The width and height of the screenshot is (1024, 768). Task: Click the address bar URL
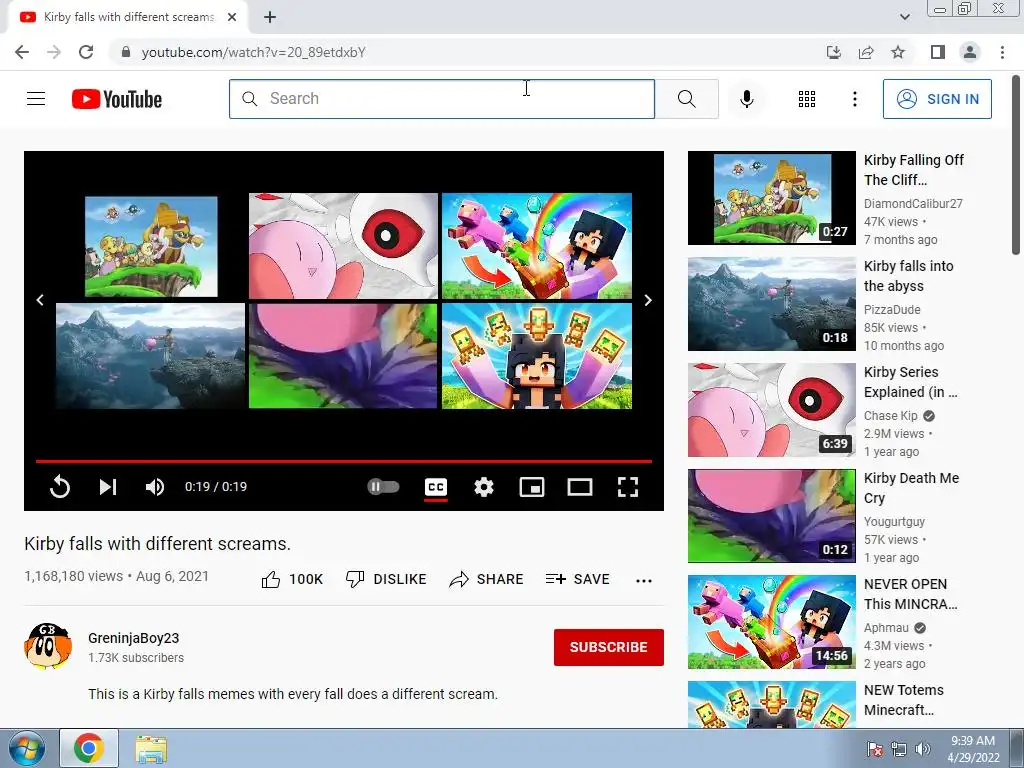point(253,52)
